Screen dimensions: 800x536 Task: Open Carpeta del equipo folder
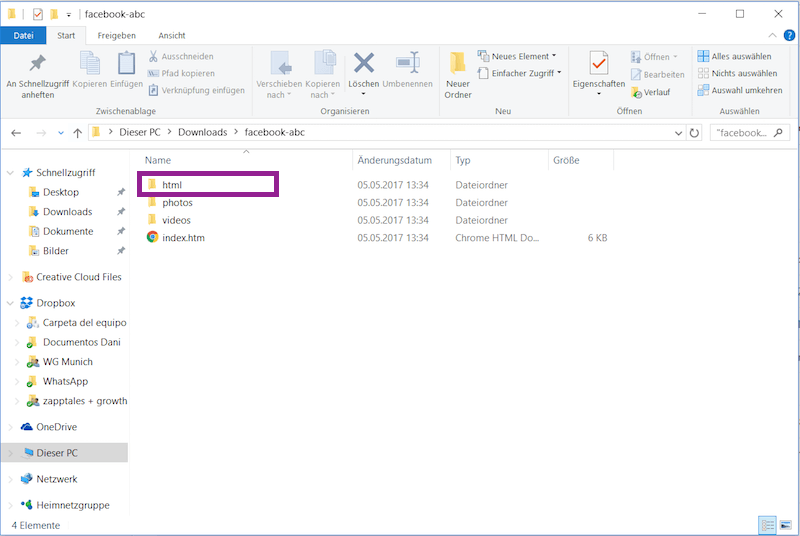tap(84, 322)
